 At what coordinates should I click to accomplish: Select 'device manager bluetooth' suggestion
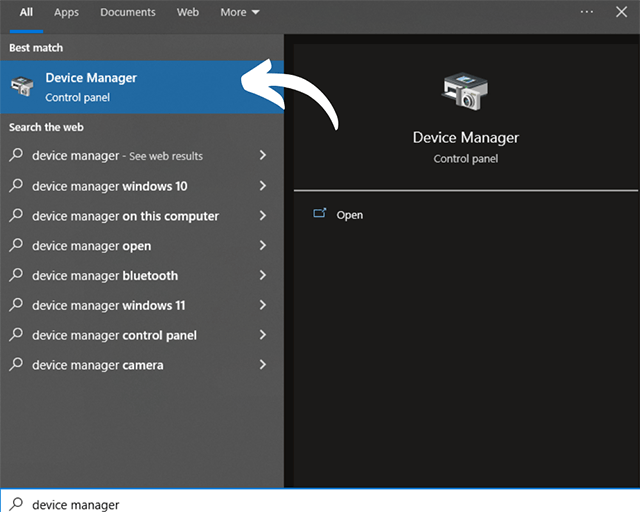point(142,276)
